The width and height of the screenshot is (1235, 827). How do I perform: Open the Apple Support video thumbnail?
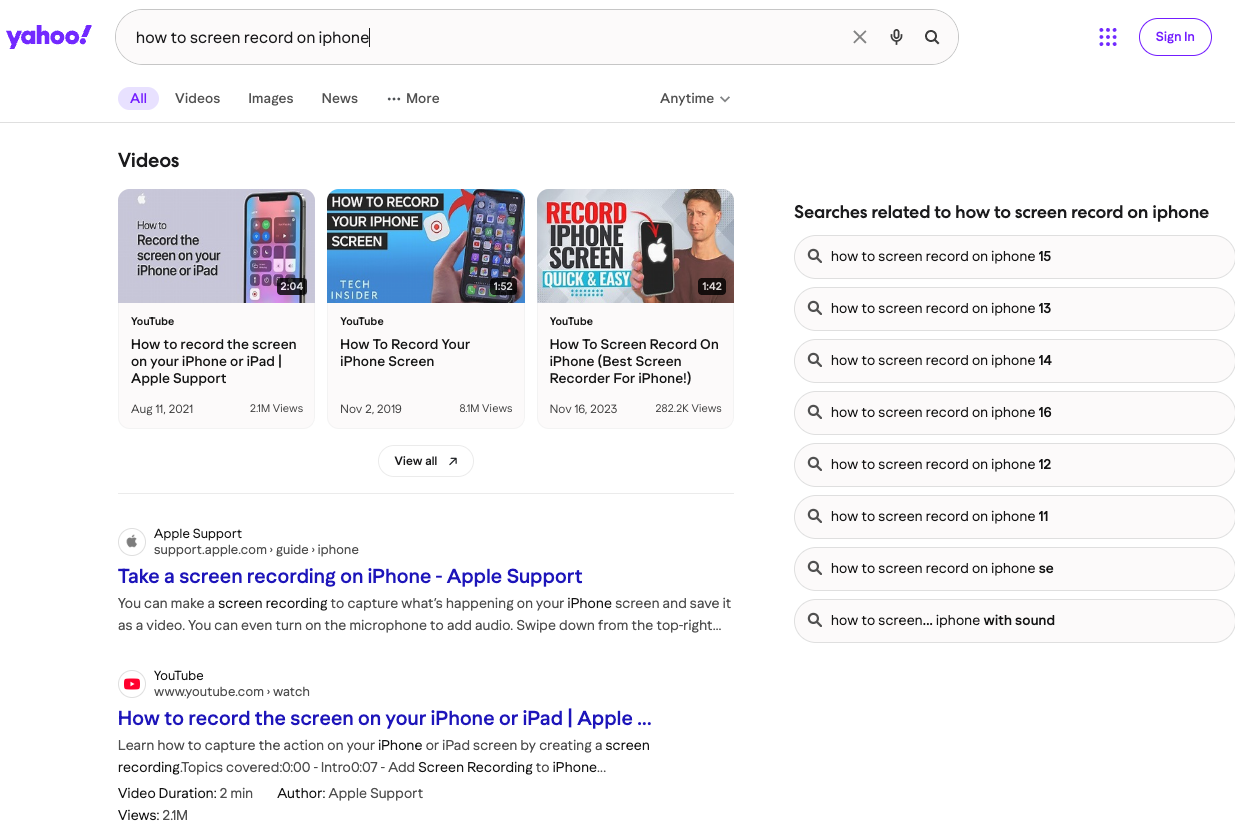click(216, 246)
